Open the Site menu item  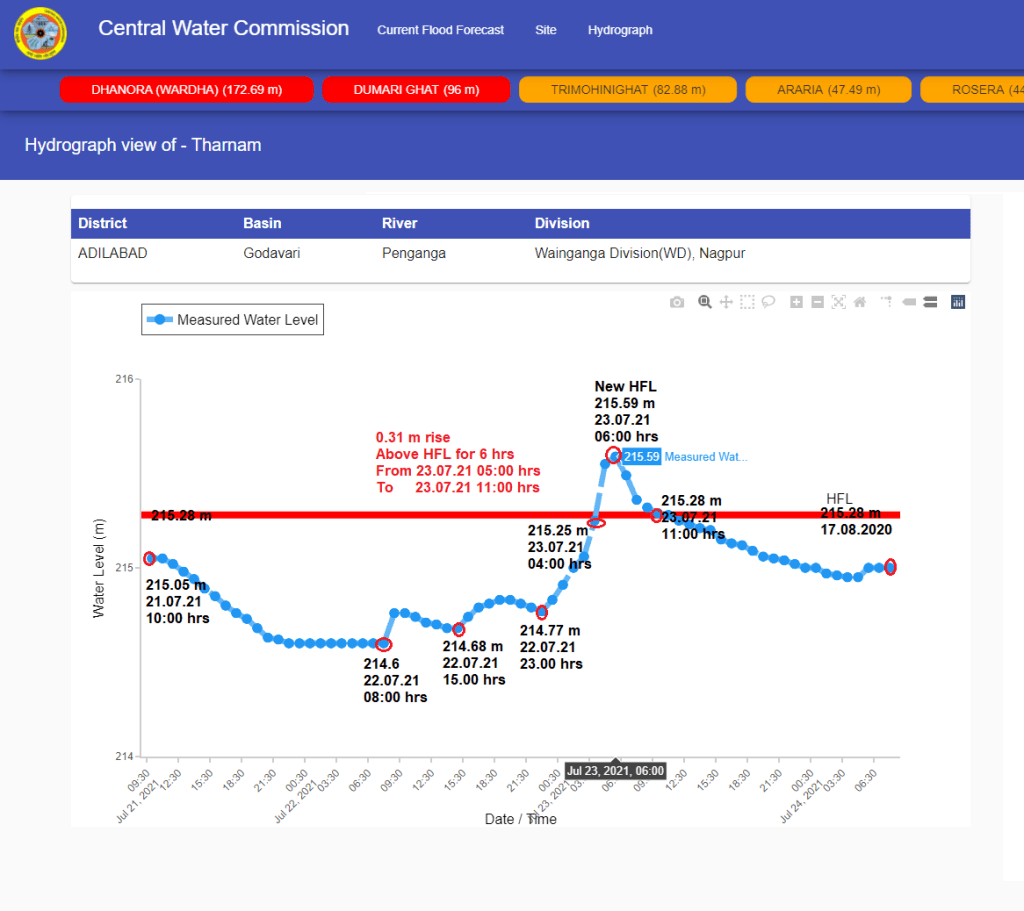point(545,30)
